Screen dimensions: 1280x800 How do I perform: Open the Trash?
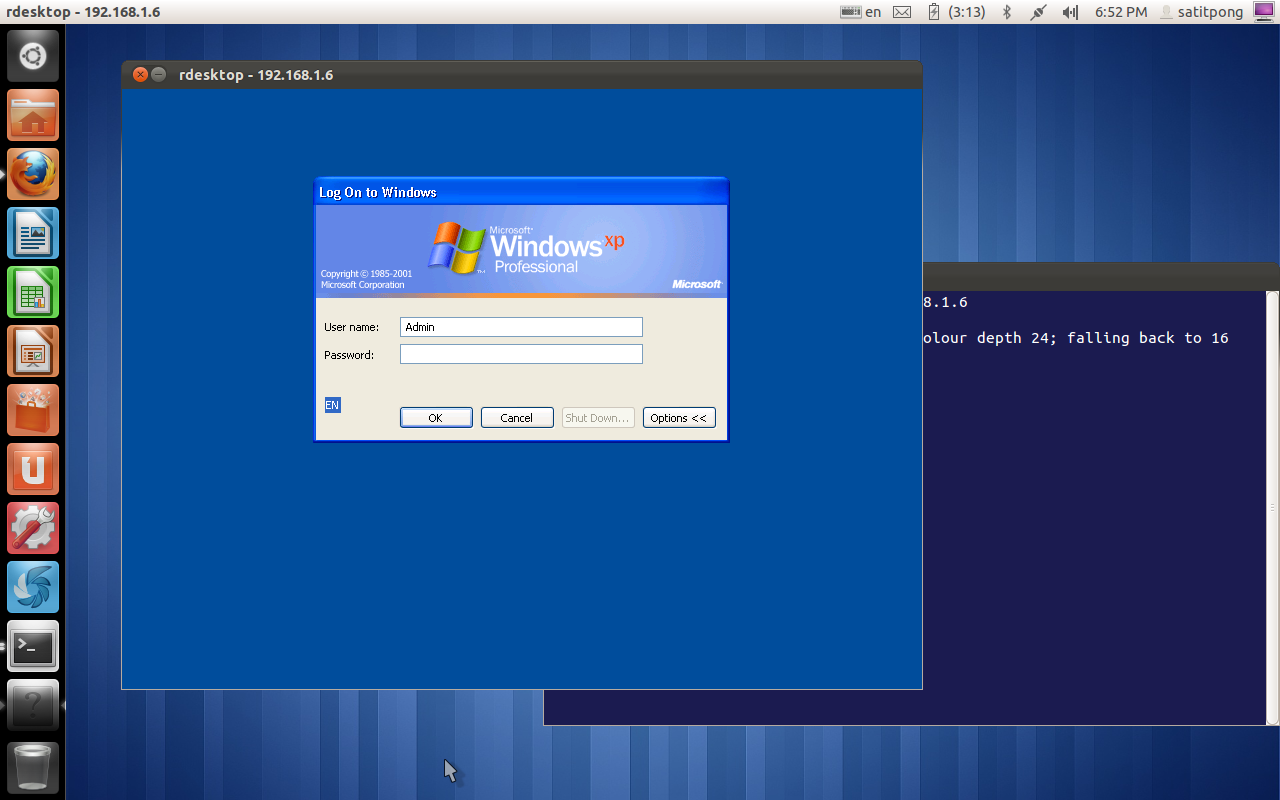tap(32, 766)
